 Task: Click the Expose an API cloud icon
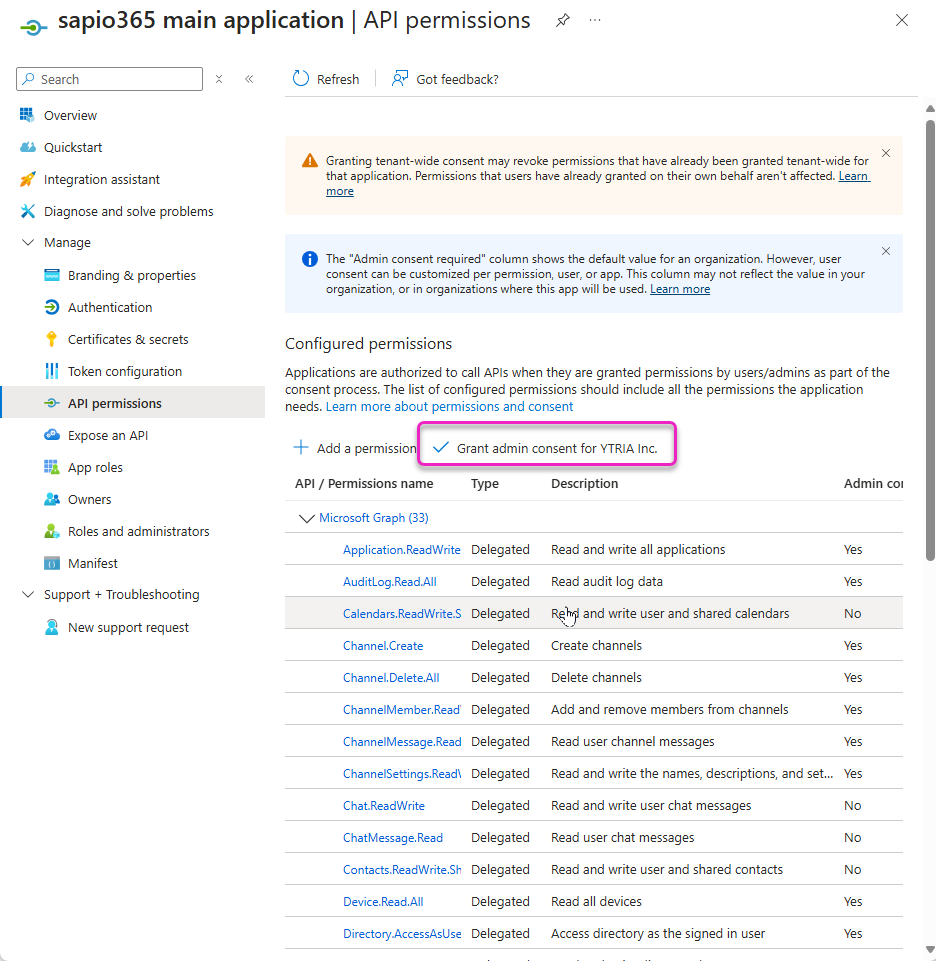52,435
